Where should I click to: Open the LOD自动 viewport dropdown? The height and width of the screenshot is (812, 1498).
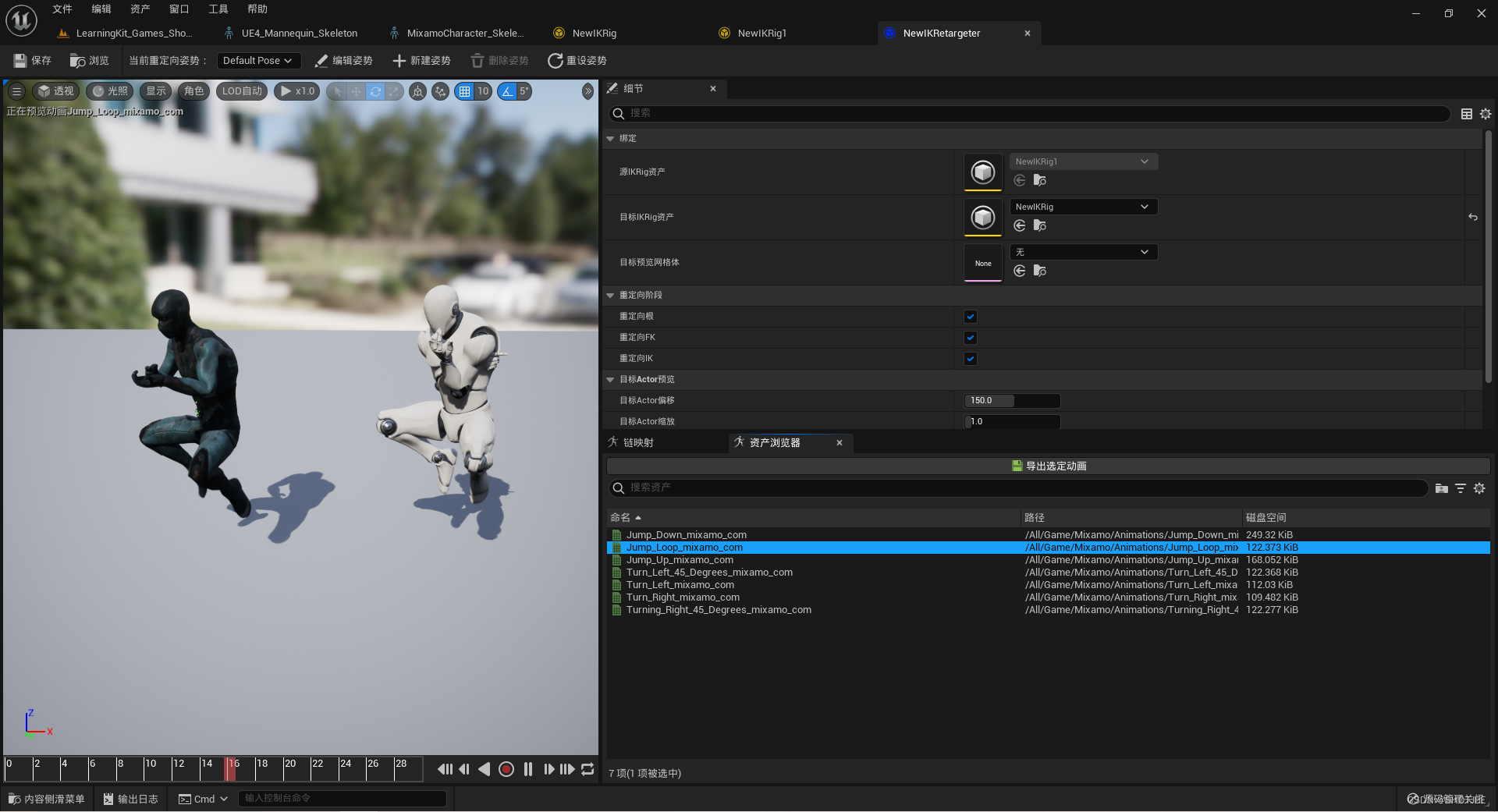pyautogui.click(x=242, y=91)
